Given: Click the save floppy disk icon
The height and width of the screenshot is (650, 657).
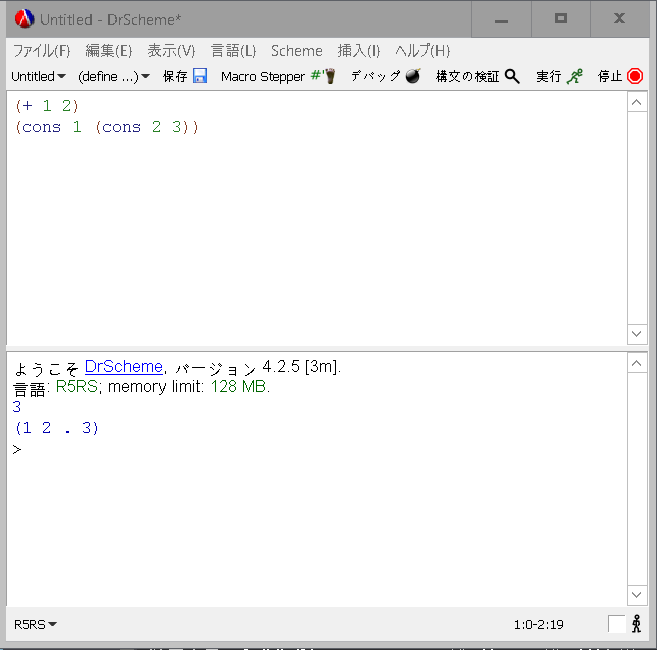Looking at the screenshot, I should pyautogui.click(x=200, y=76).
